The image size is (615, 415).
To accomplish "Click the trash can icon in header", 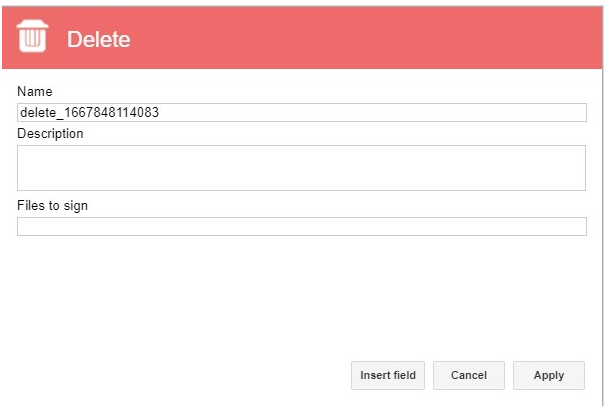I will pos(33,36).
